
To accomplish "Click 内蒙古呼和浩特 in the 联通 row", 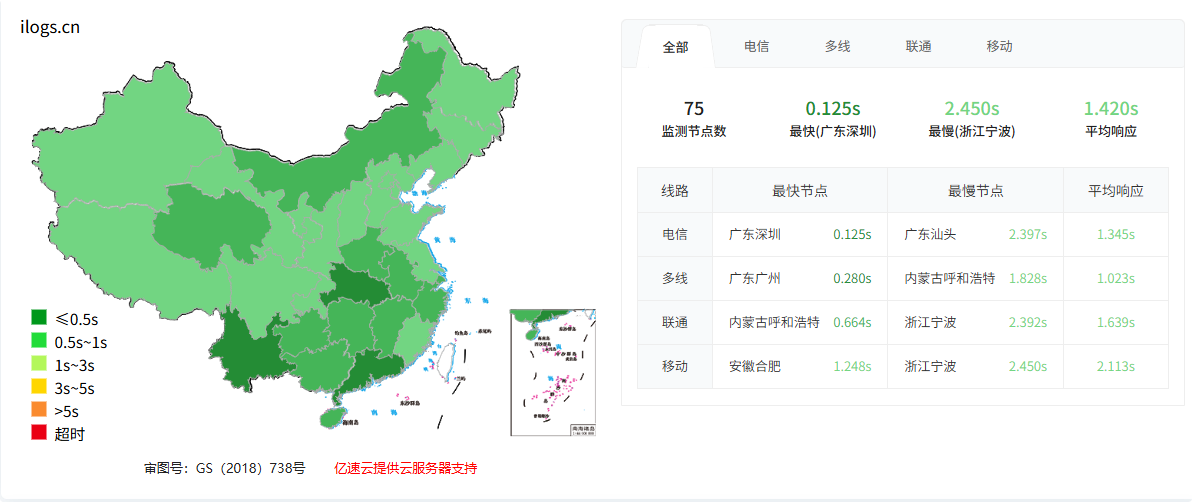I will tap(774, 322).
